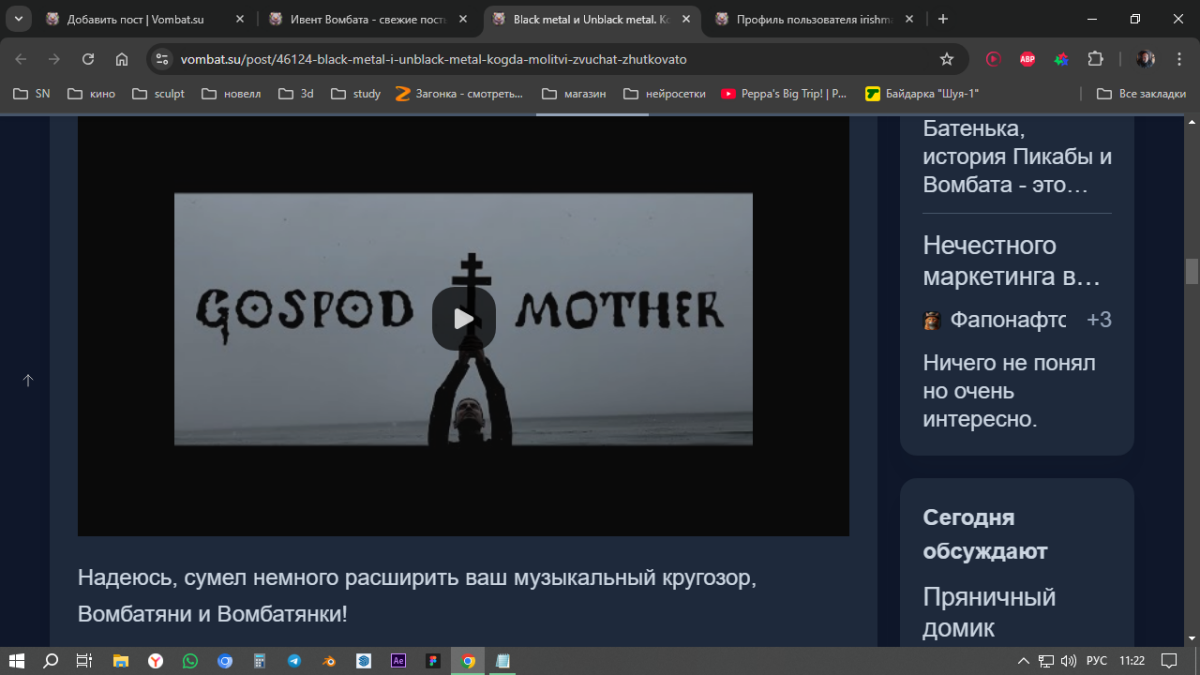
Task: Open the 'кино' bookmarks folder
Action: pos(91,94)
